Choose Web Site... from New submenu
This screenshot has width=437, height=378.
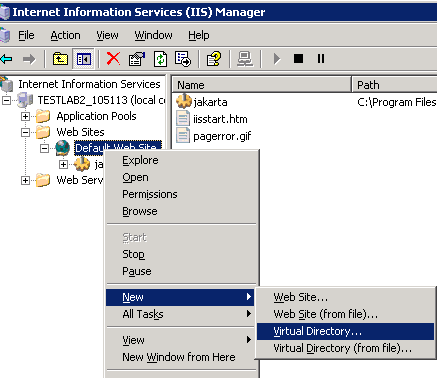pos(345,297)
